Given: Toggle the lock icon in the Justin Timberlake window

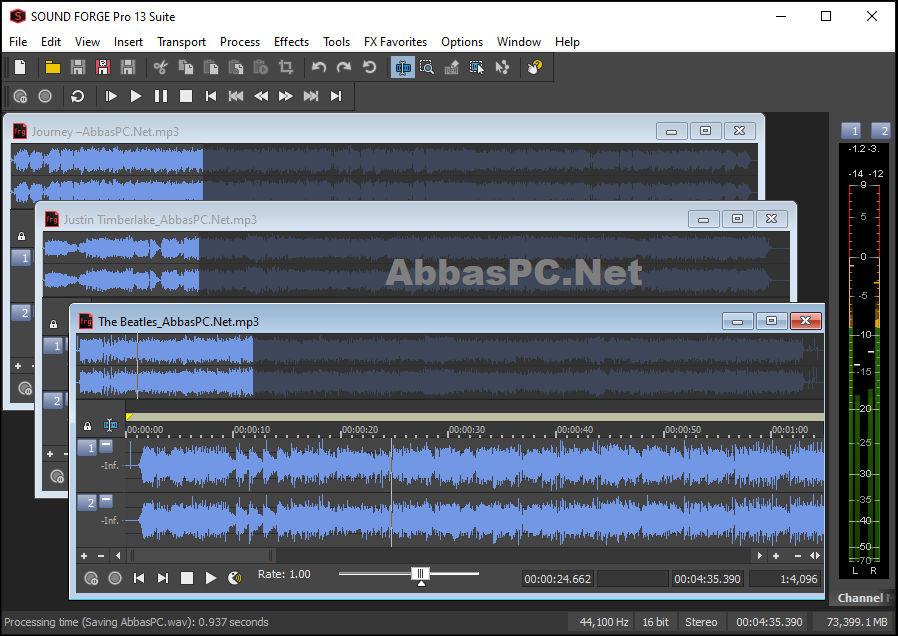Looking at the screenshot, I should coord(53,324).
